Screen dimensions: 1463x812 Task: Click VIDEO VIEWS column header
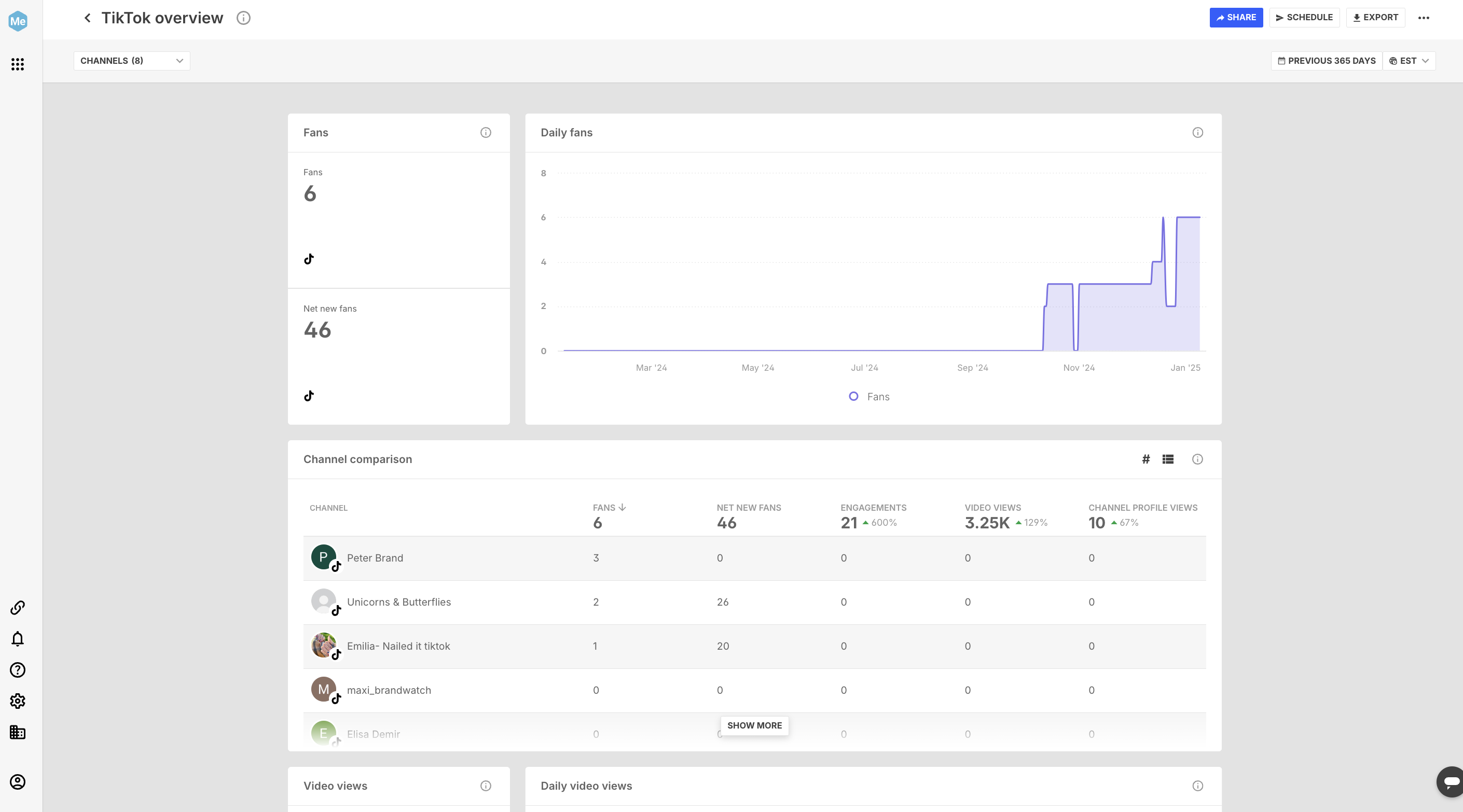coord(993,507)
